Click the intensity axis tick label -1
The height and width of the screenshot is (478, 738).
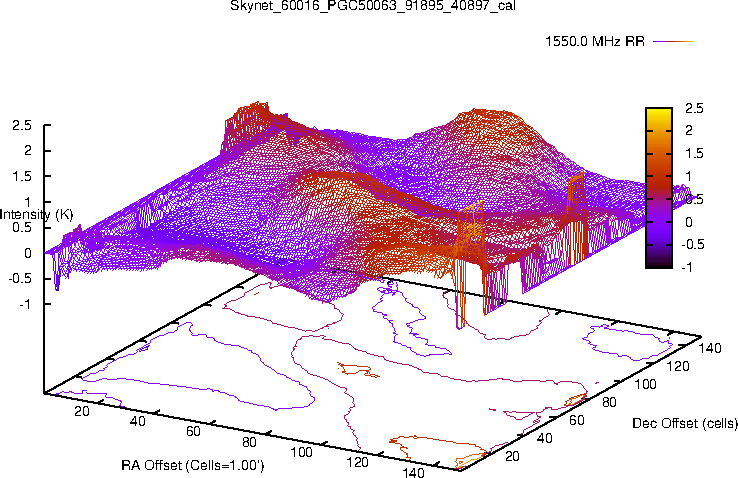(x=25, y=304)
